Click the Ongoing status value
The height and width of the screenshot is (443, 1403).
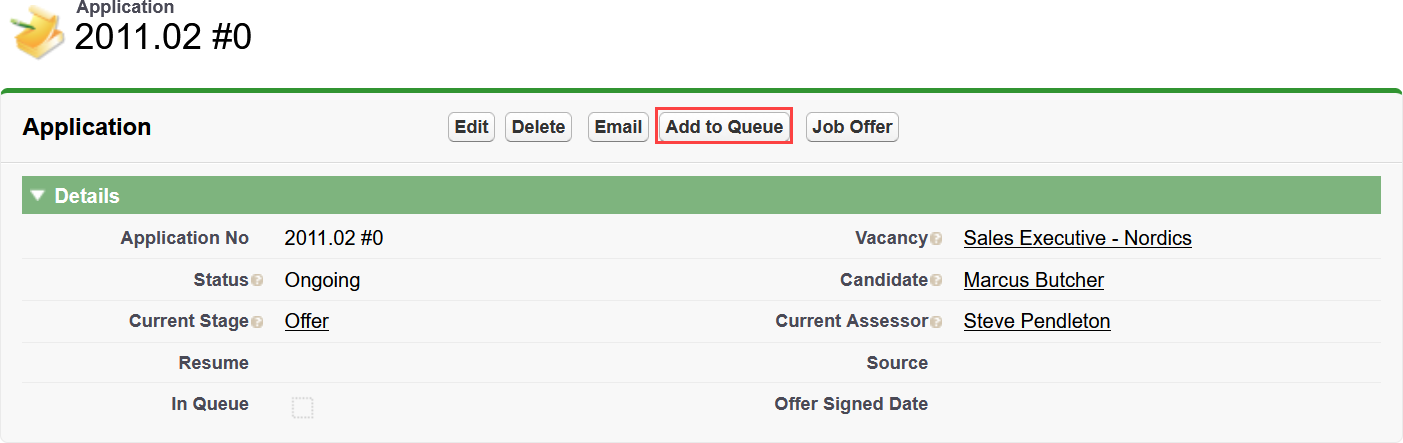pos(322,280)
